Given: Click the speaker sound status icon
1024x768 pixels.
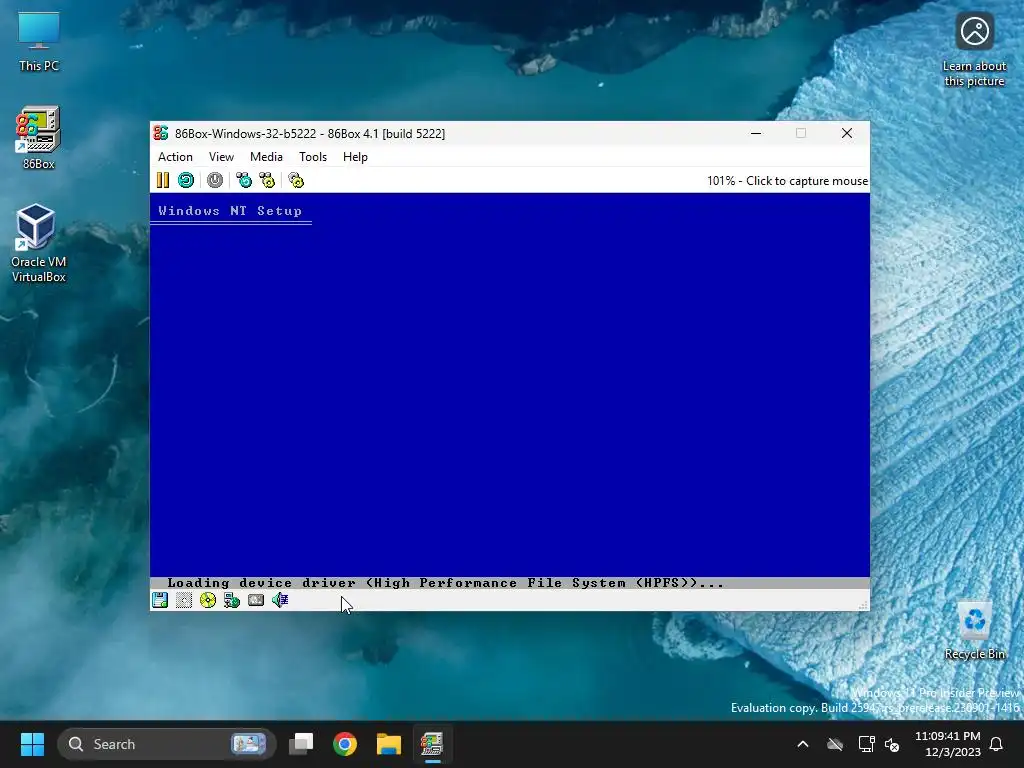Looking at the screenshot, I should [x=280, y=600].
